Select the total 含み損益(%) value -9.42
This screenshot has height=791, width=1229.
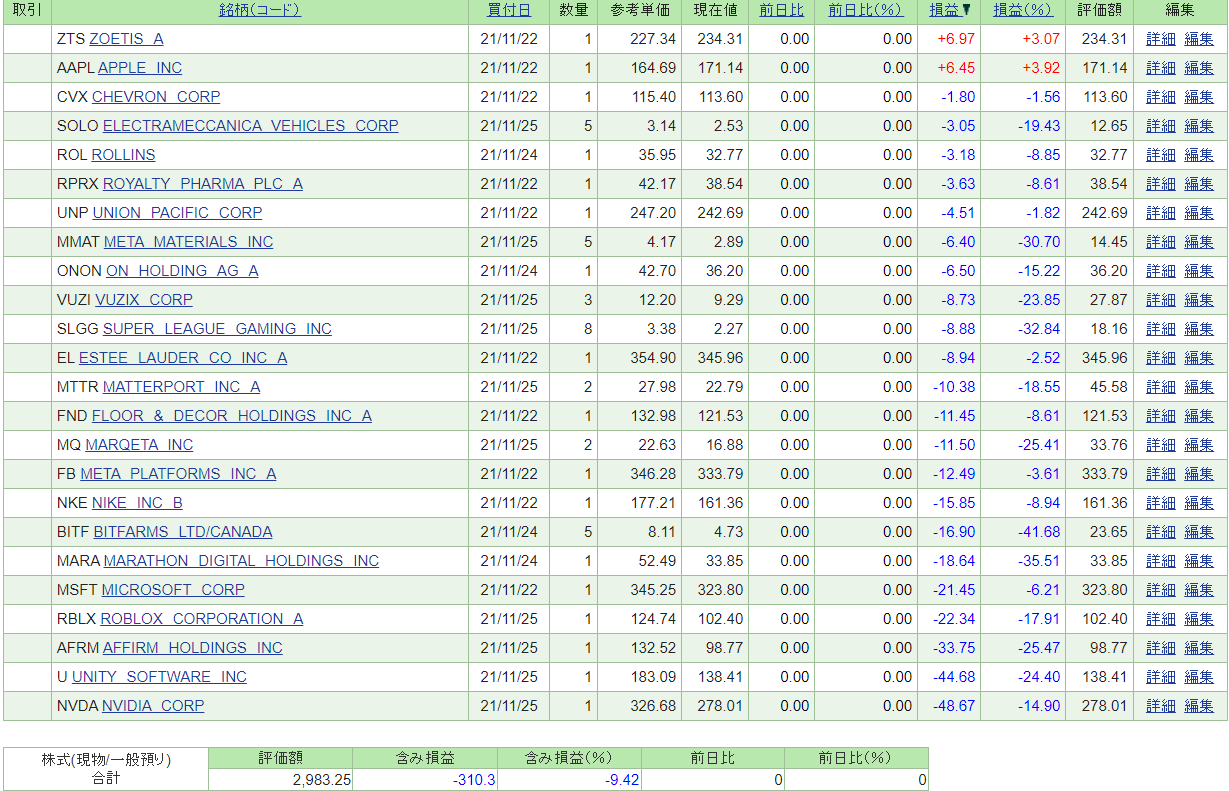pos(620,780)
